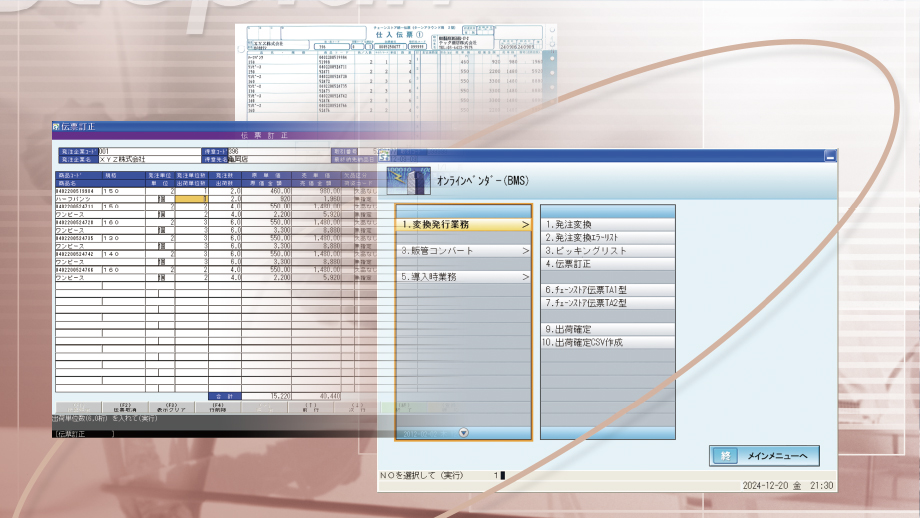Minimize the Online Vendor (BMS) window
This screenshot has height=518, width=920.
coord(829,156)
